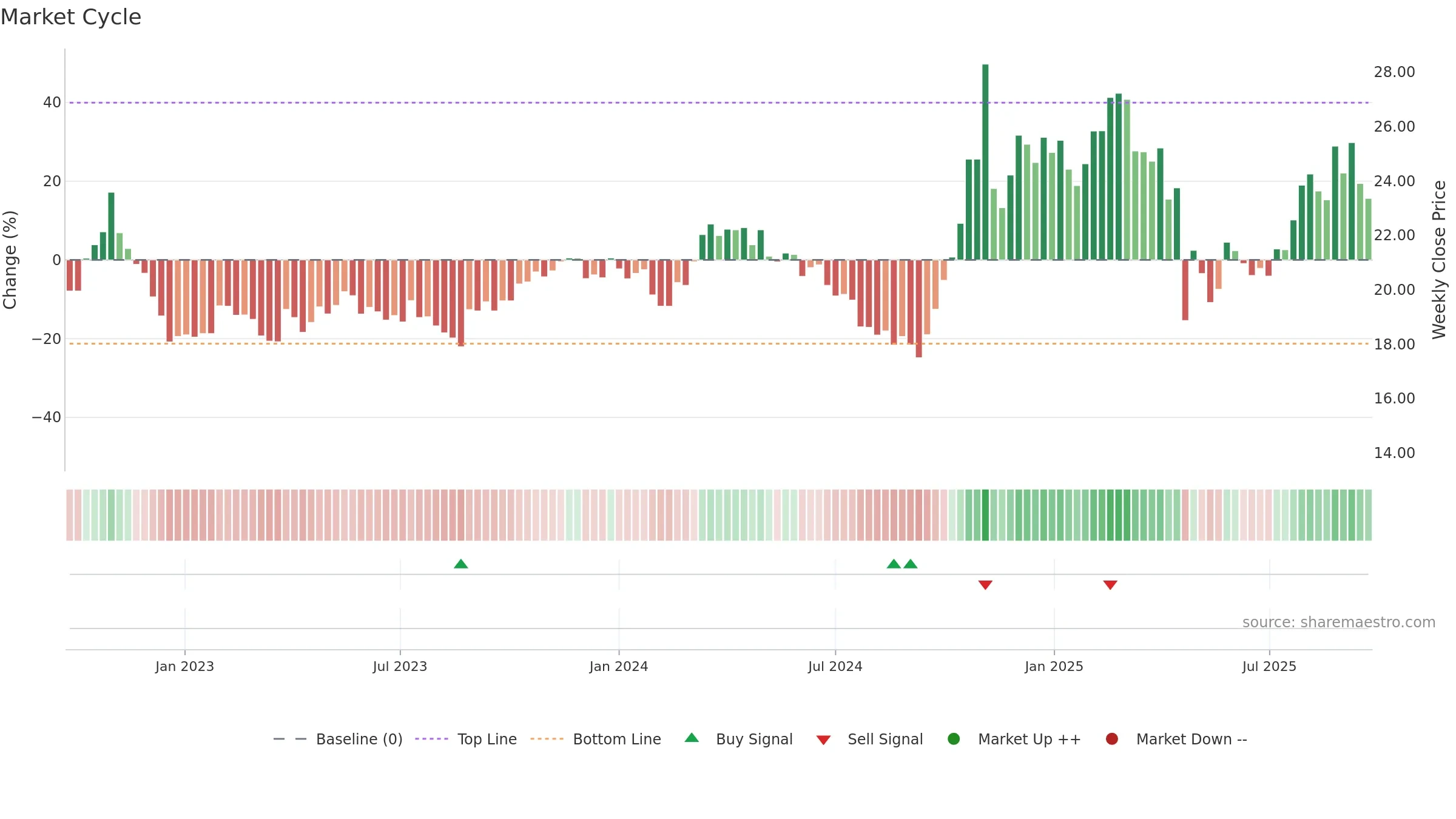The width and height of the screenshot is (1456, 819).
Task: Click the Jul 2023 axis label
Action: coord(400,666)
